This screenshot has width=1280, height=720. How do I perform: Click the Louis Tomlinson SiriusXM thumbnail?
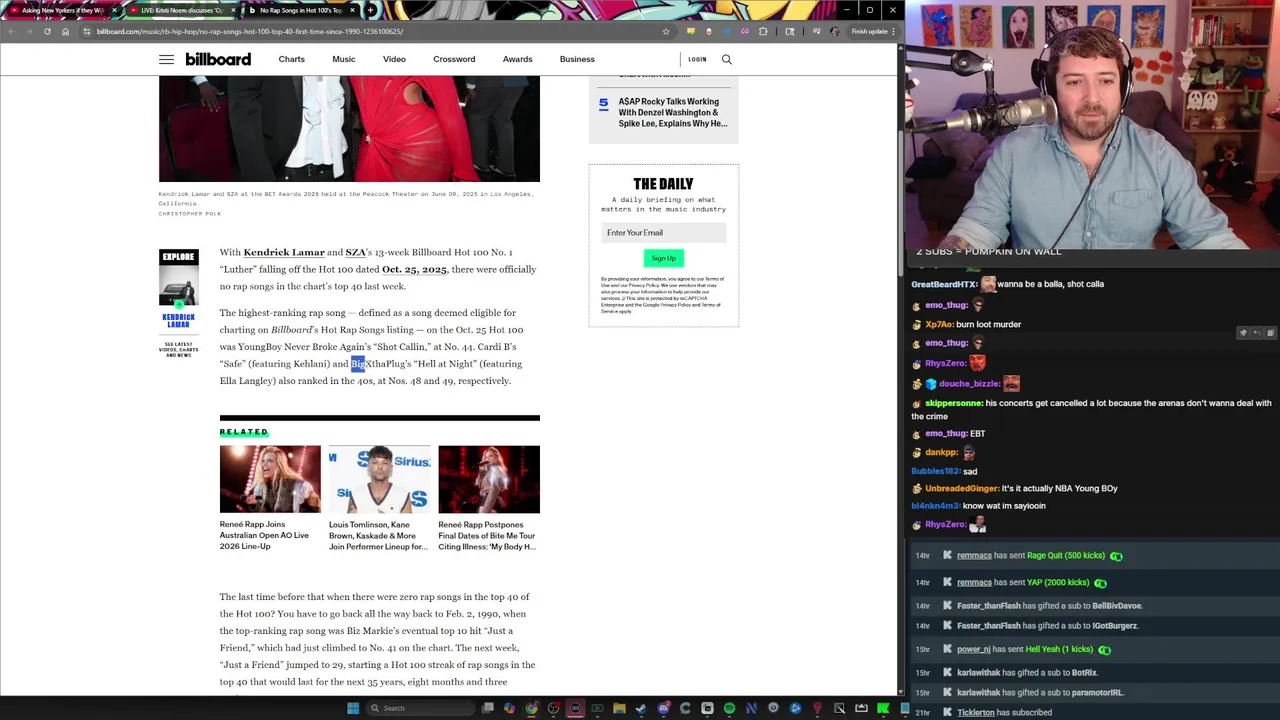click(x=379, y=479)
